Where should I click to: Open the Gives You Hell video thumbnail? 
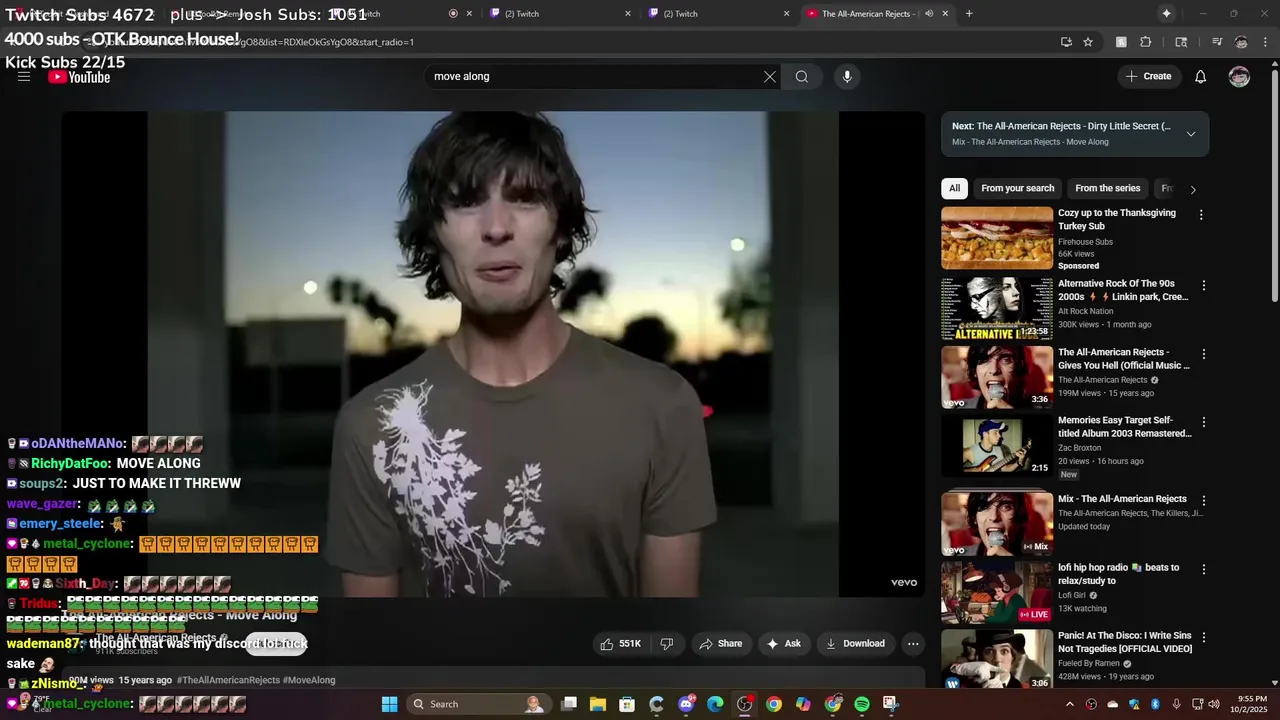997,377
